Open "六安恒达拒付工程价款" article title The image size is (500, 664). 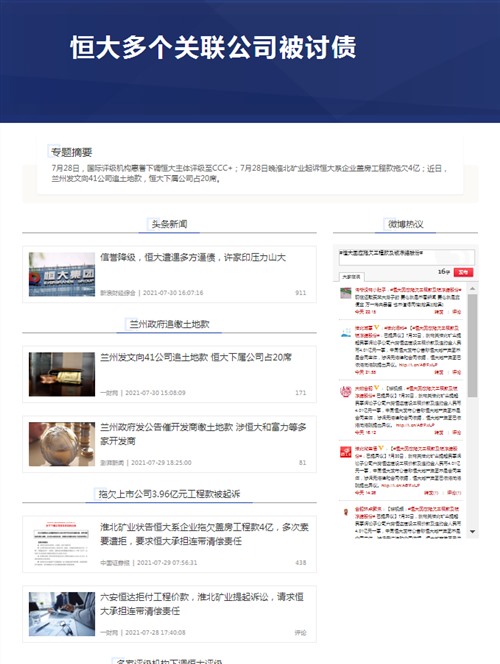[202, 603]
